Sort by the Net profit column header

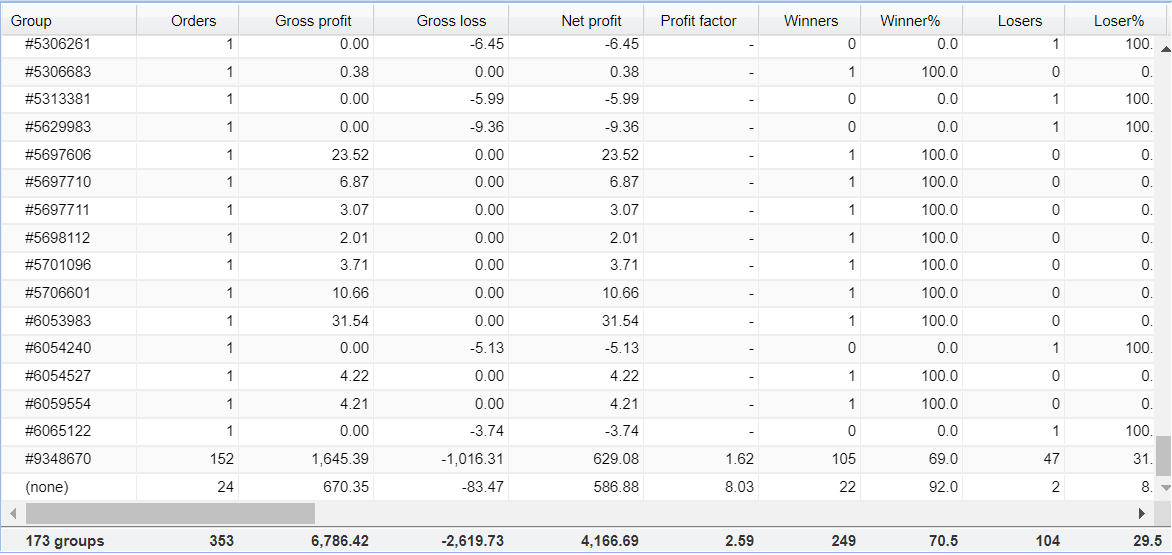point(576,20)
